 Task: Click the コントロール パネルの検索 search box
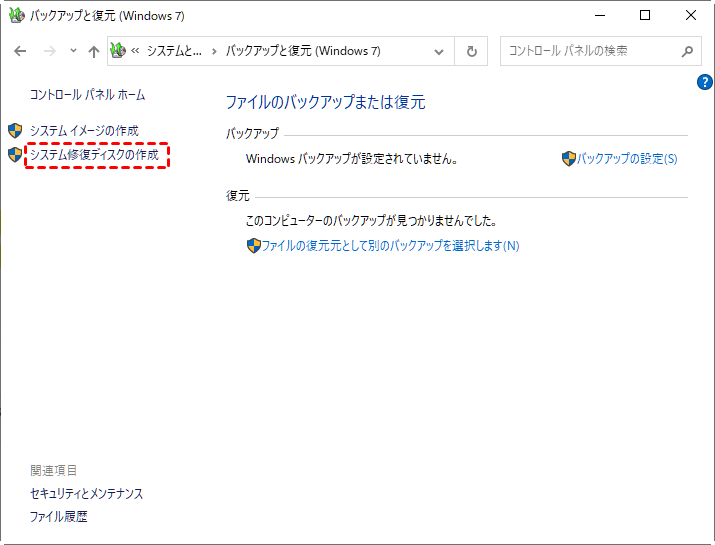tap(601, 51)
